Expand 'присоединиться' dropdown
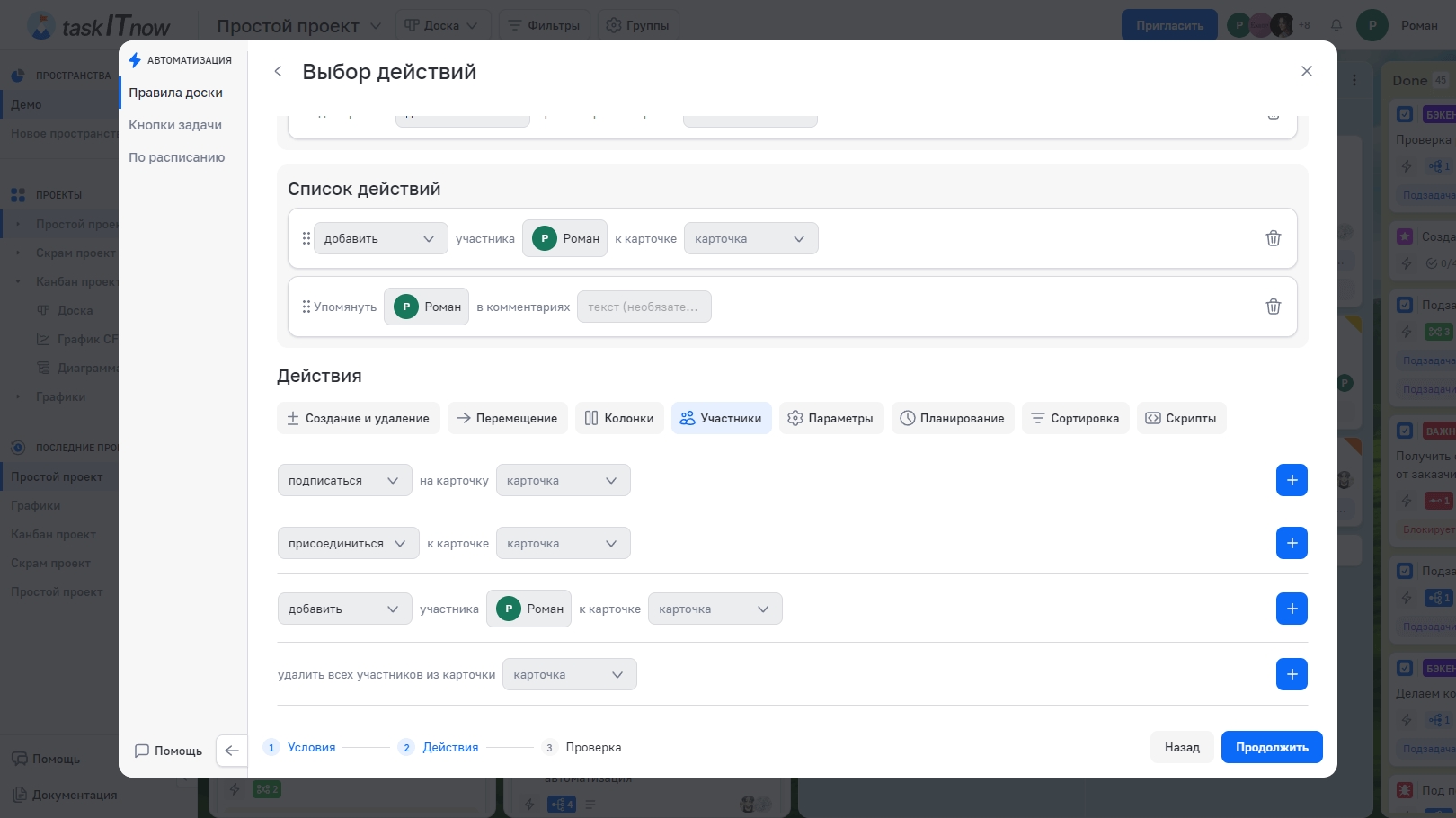1456x818 pixels. point(348,543)
